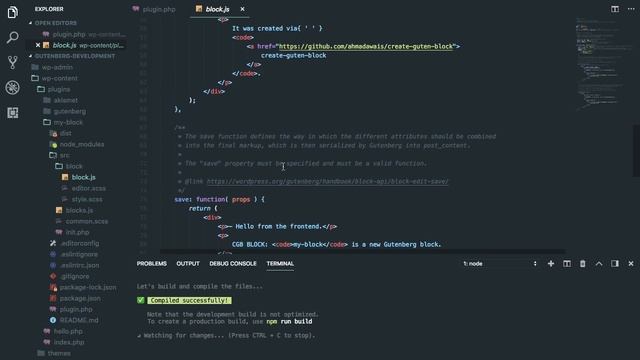The height and width of the screenshot is (360, 640).
Task: Split the editor with top-right icon
Action: [615, 9]
